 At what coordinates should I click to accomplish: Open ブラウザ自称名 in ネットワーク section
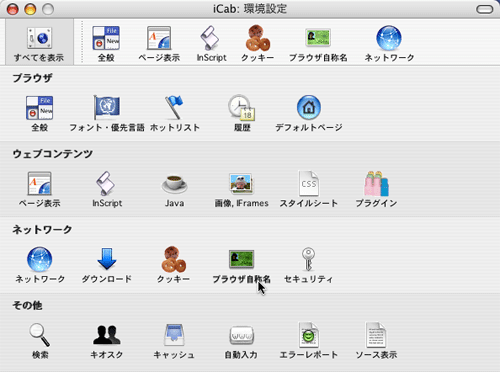241,259
